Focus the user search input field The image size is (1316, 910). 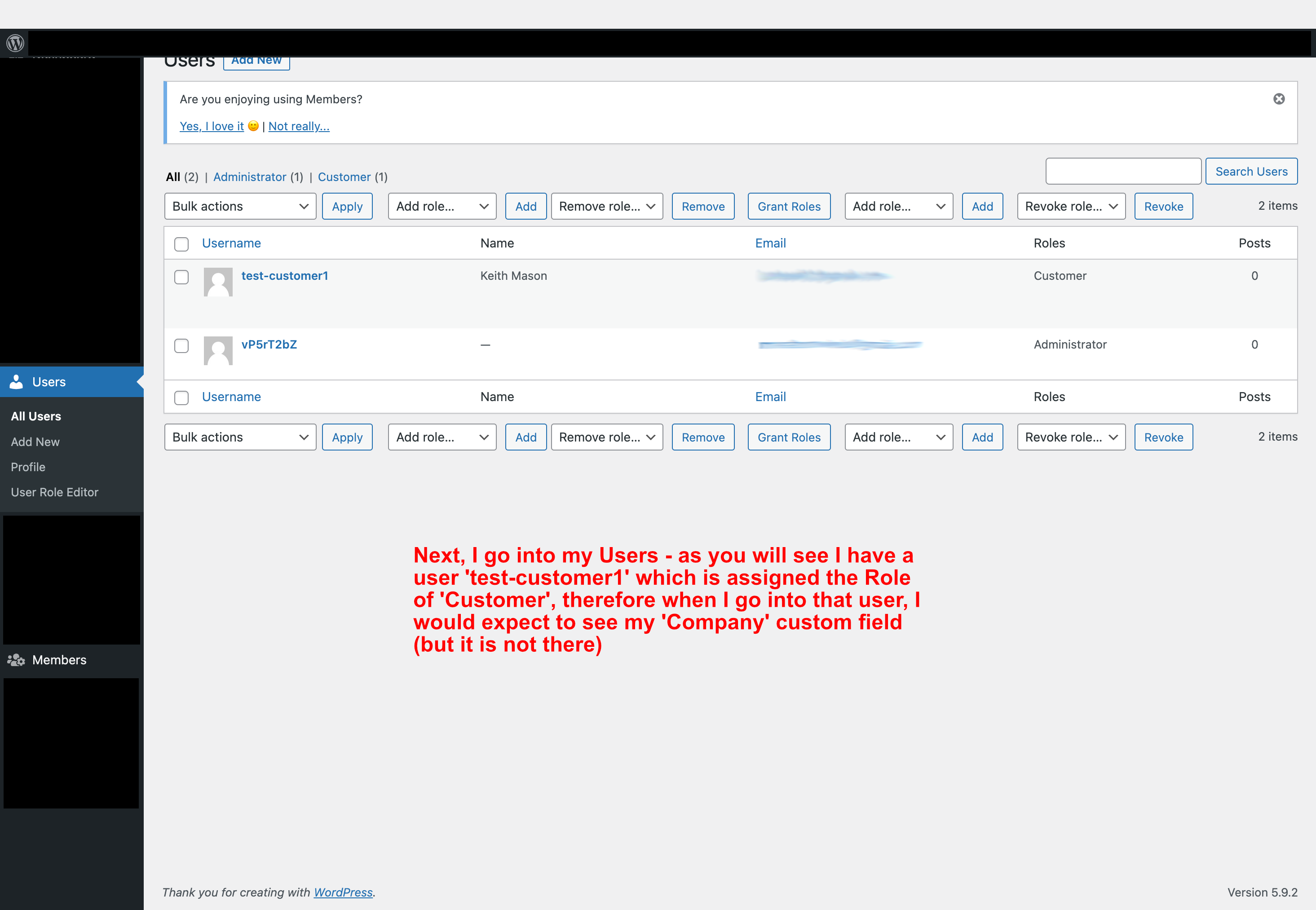1123,172
